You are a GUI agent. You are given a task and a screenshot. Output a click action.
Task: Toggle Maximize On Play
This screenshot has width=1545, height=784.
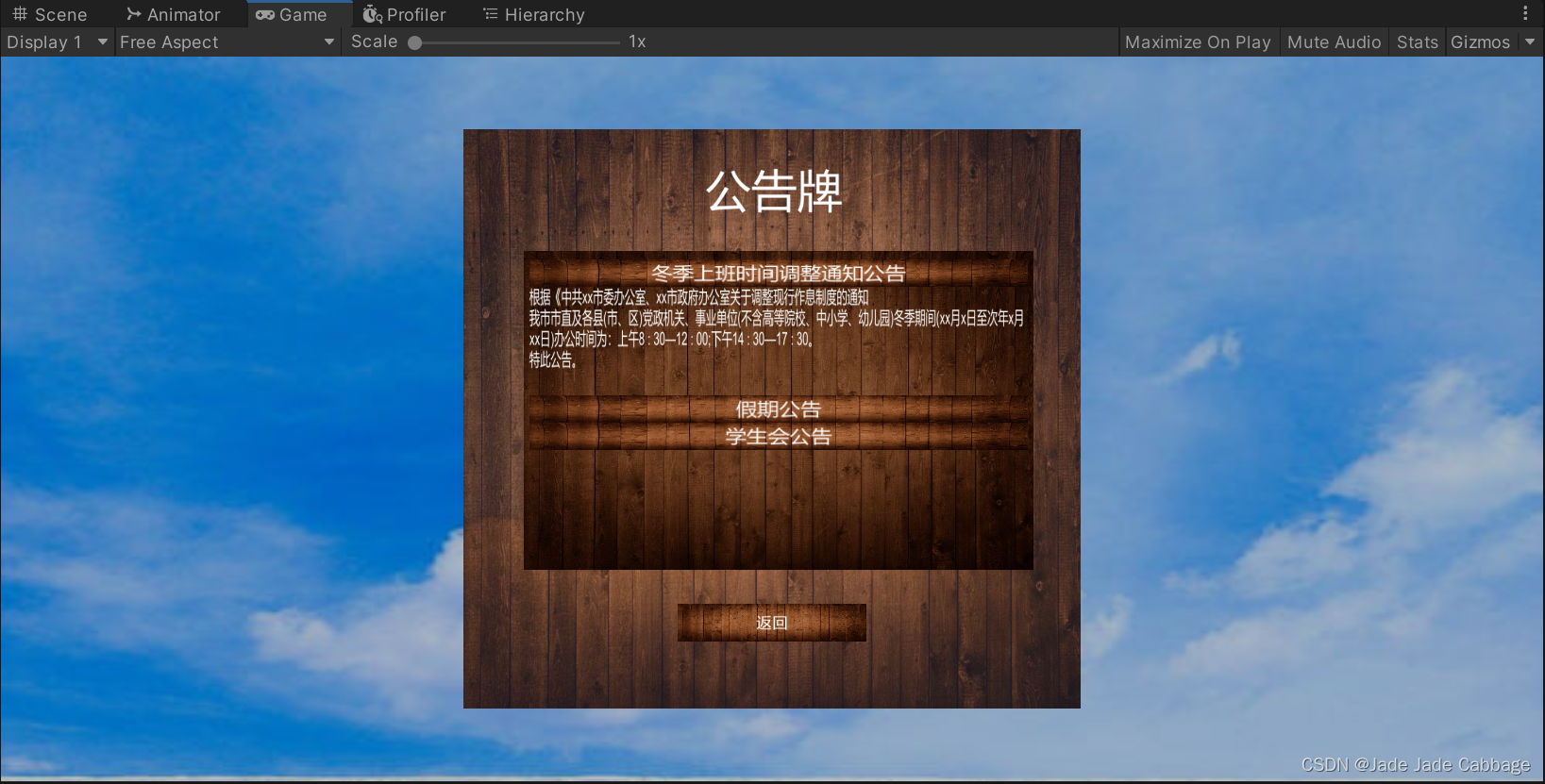tap(1198, 42)
